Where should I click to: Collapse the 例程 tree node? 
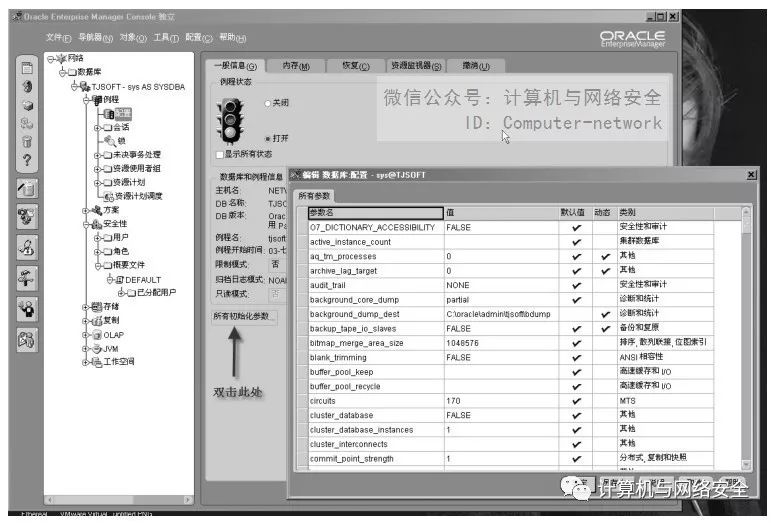(86, 100)
